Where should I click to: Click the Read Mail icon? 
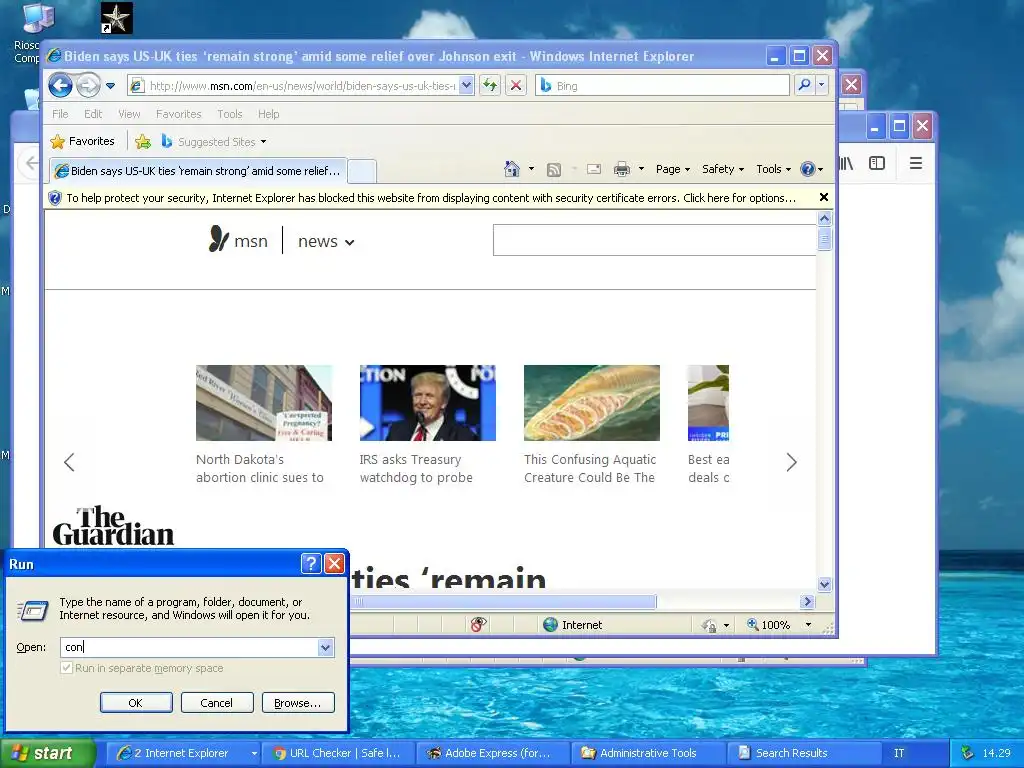pos(594,169)
